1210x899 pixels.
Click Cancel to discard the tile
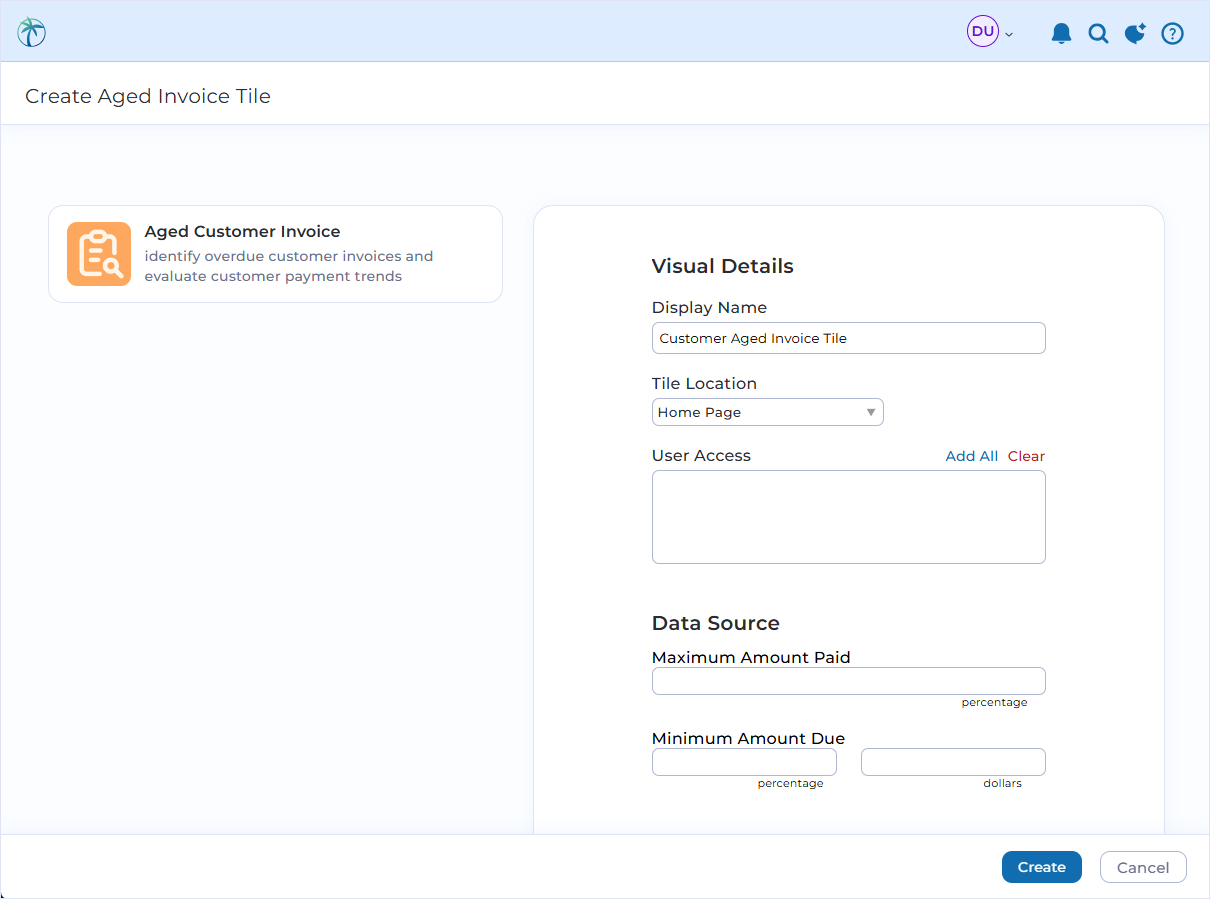point(1143,867)
